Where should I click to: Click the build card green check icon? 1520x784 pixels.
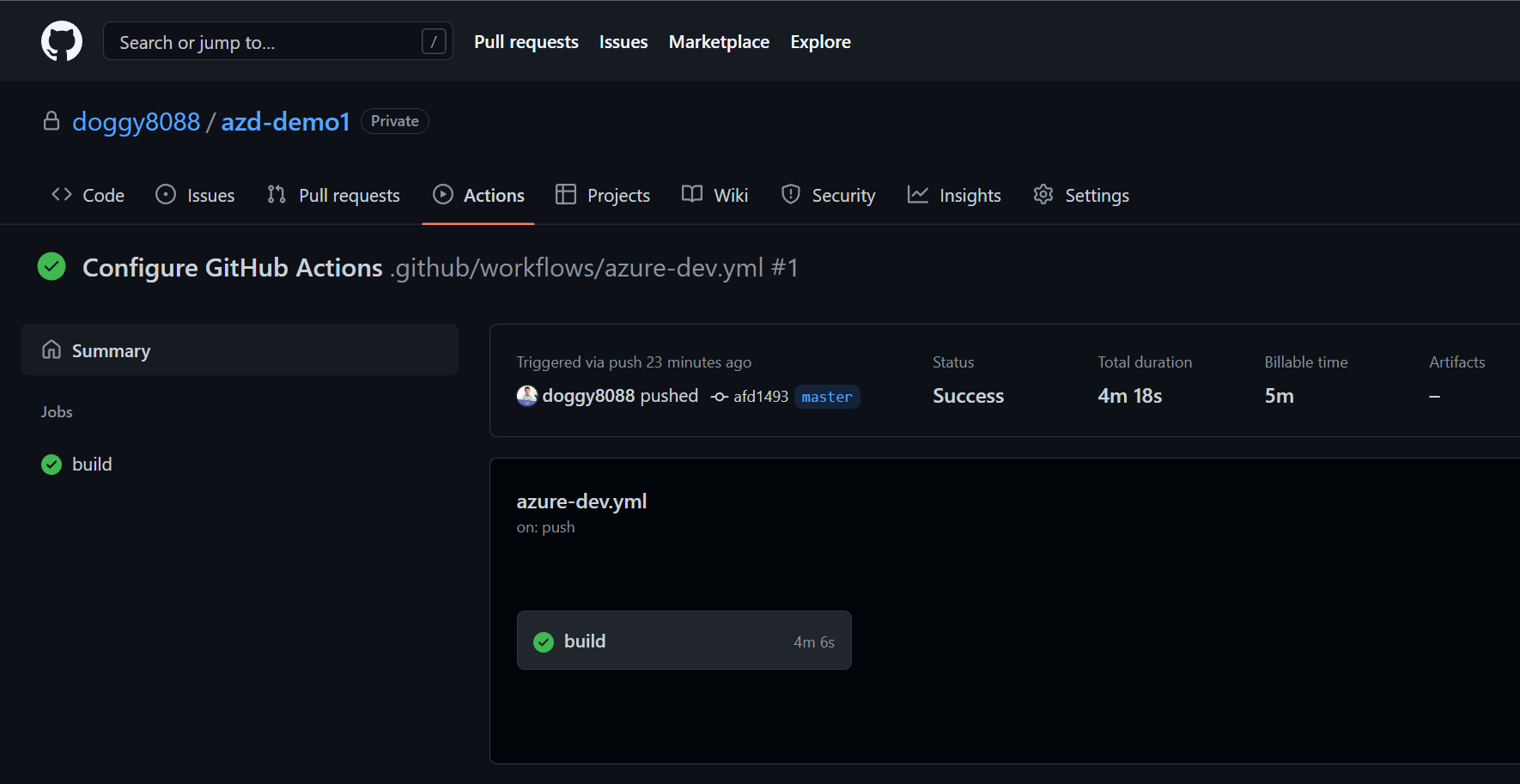point(544,642)
